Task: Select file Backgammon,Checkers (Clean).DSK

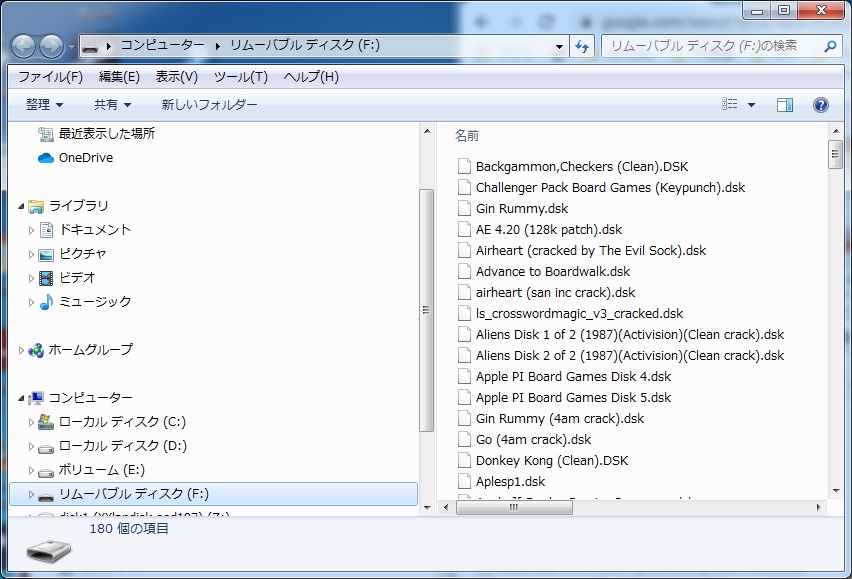Action: [582, 166]
